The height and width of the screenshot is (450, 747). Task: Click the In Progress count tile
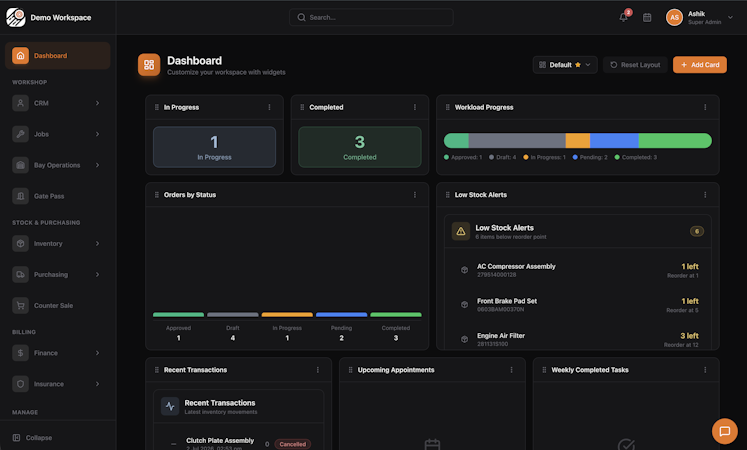click(214, 147)
